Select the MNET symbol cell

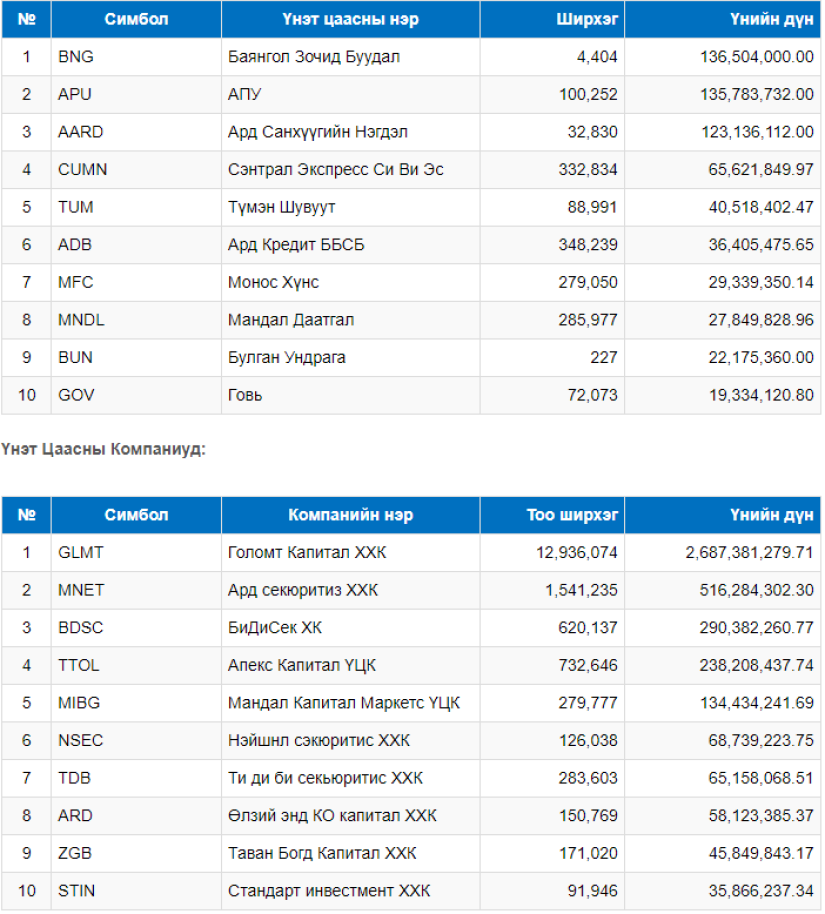click(136, 590)
